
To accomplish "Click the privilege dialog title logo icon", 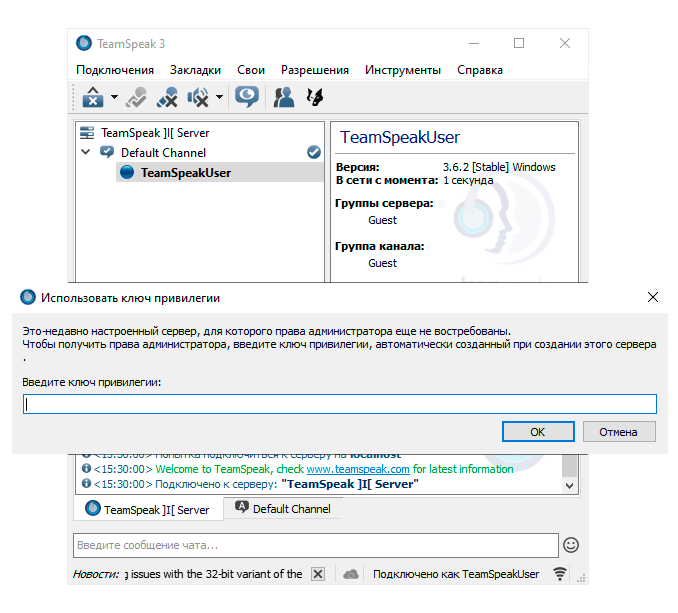I will (28, 297).
